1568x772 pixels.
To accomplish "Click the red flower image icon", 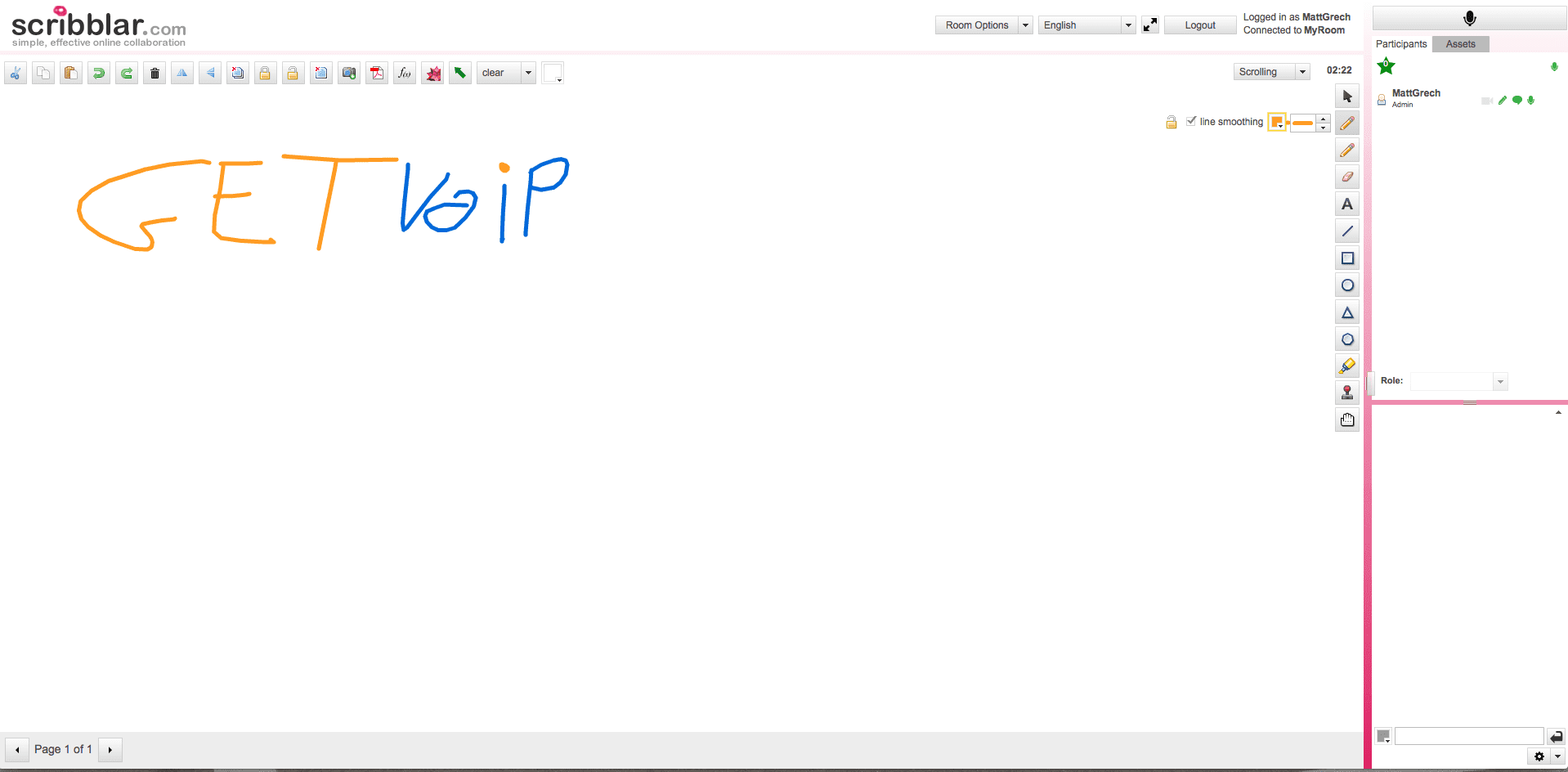I will click(x=433, y=74).
